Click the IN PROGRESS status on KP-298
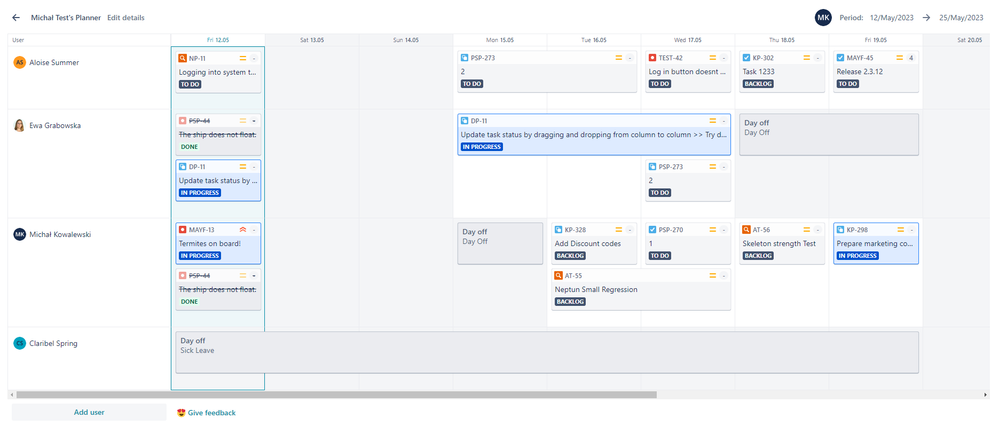The width and height of the screenshot is (999, 427). point(858,256)
